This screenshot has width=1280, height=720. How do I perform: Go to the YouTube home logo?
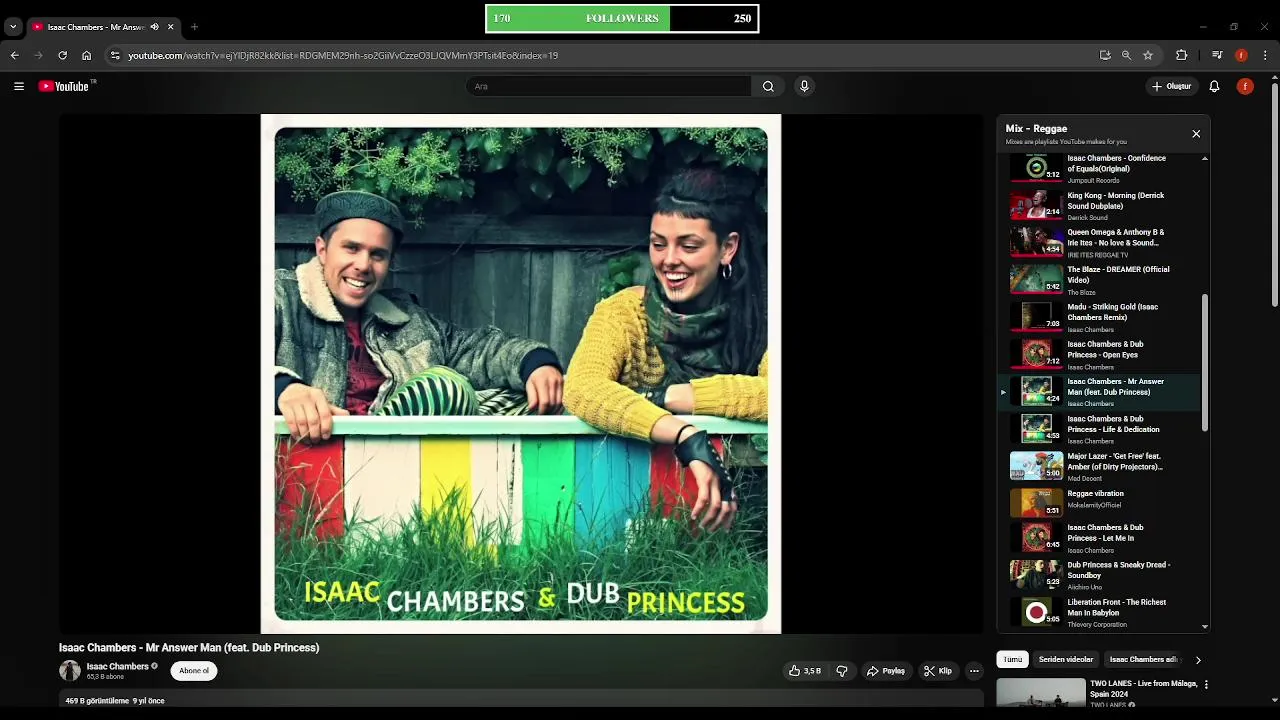click(x=65, y=86)
